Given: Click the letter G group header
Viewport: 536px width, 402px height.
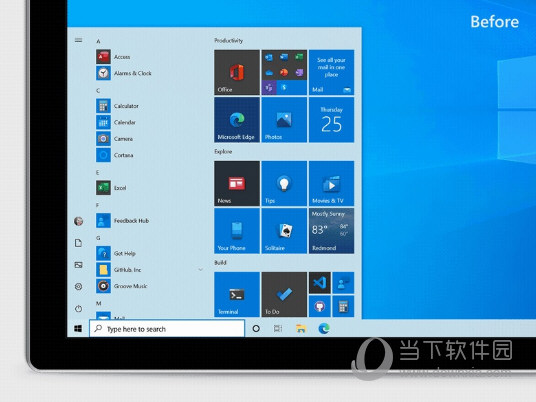Looking at the screenshot, I should 98,238.
